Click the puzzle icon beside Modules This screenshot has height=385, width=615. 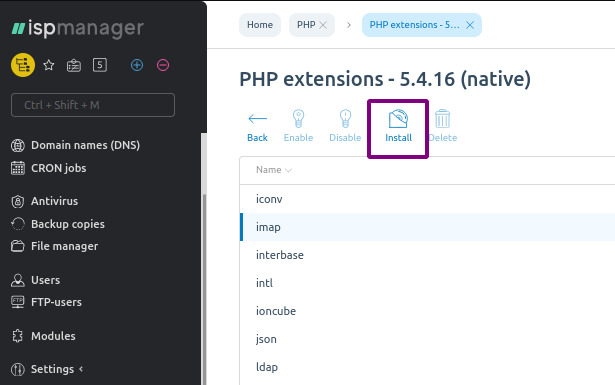[18, 336]
